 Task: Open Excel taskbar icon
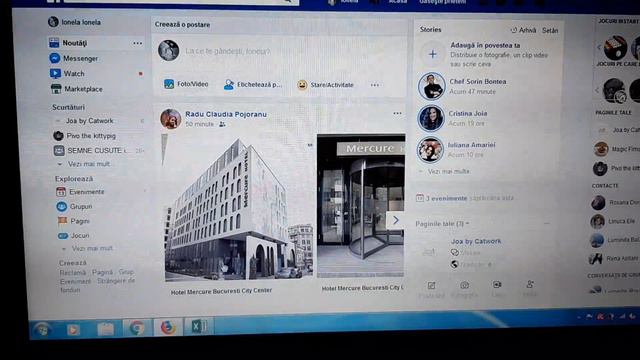(x=199, y=327)
